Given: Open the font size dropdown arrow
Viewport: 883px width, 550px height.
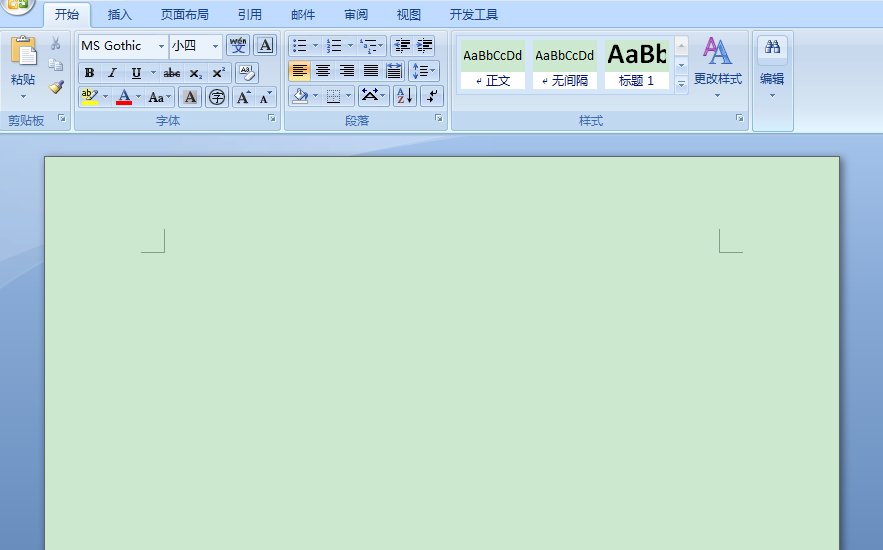Looking at the screenshot, I should [215, 46].
